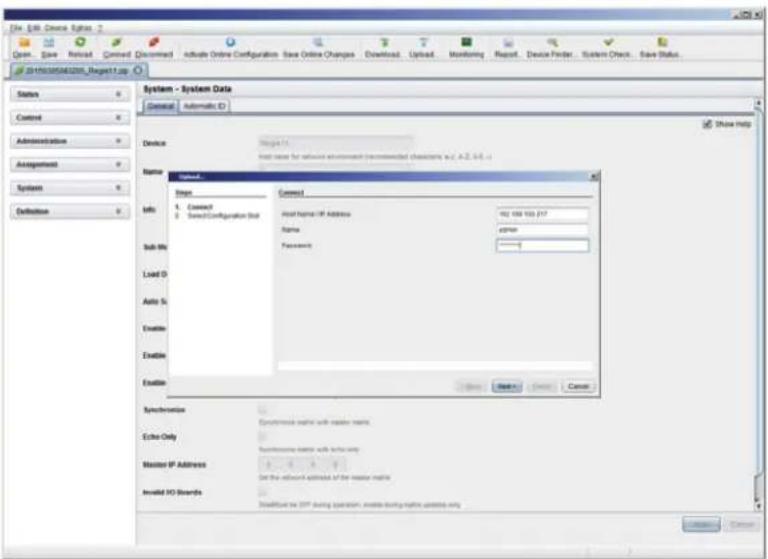Expand the Status sidebar section
This screenshot has width=768, height=559.
(70, 94)
